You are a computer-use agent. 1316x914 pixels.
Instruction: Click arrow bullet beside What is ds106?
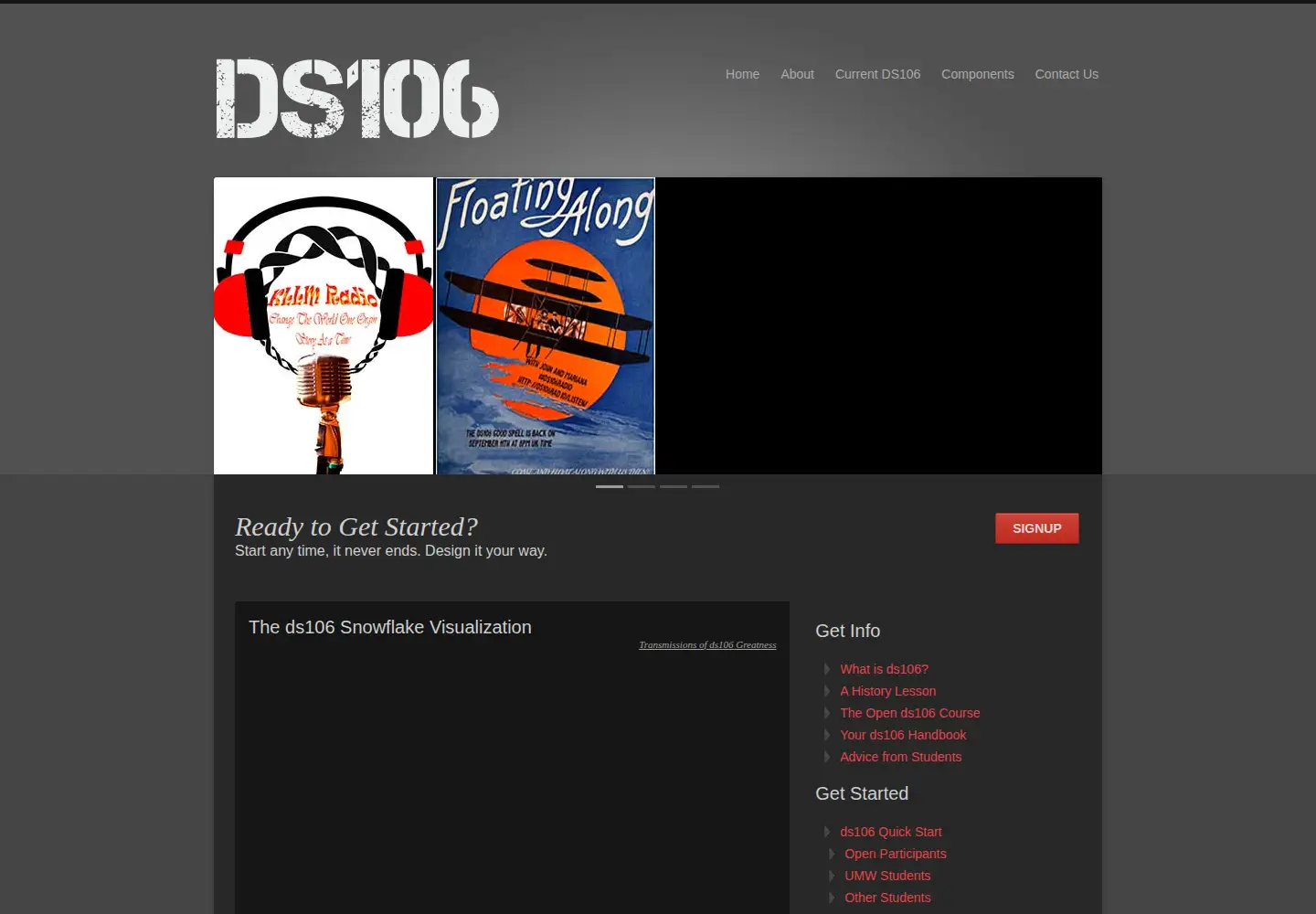[x=827, y=669]
